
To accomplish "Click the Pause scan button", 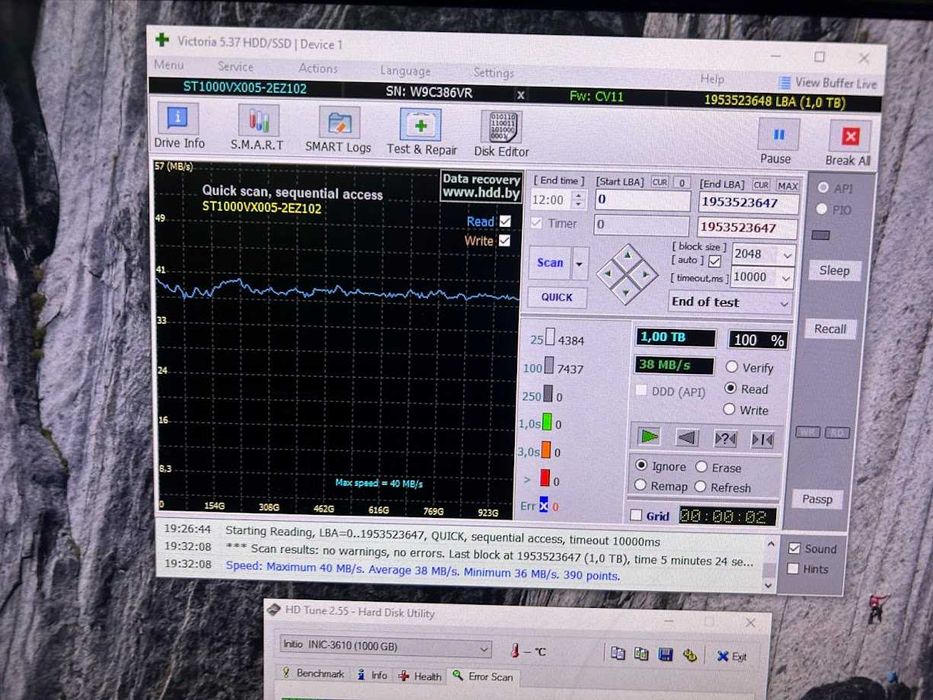I will [778, 140].
